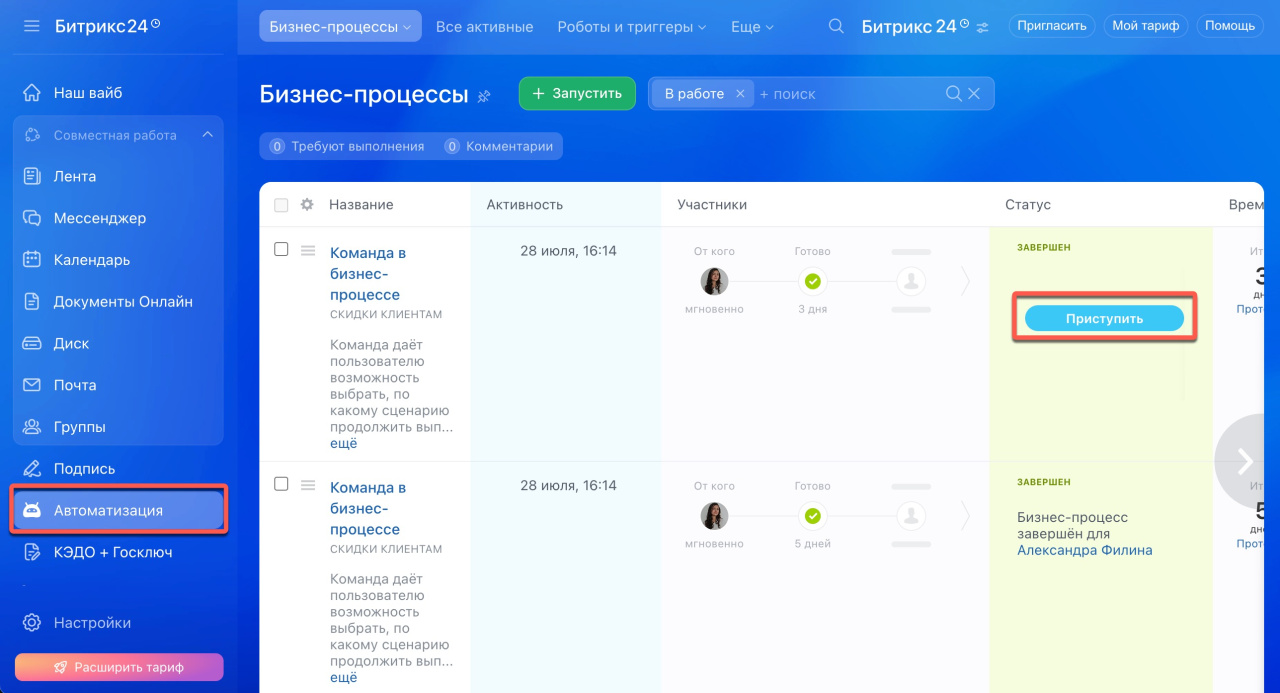Viewport: 1280px width, 693px height.
Task: Check the first business process row
Action: pos(281,249)
